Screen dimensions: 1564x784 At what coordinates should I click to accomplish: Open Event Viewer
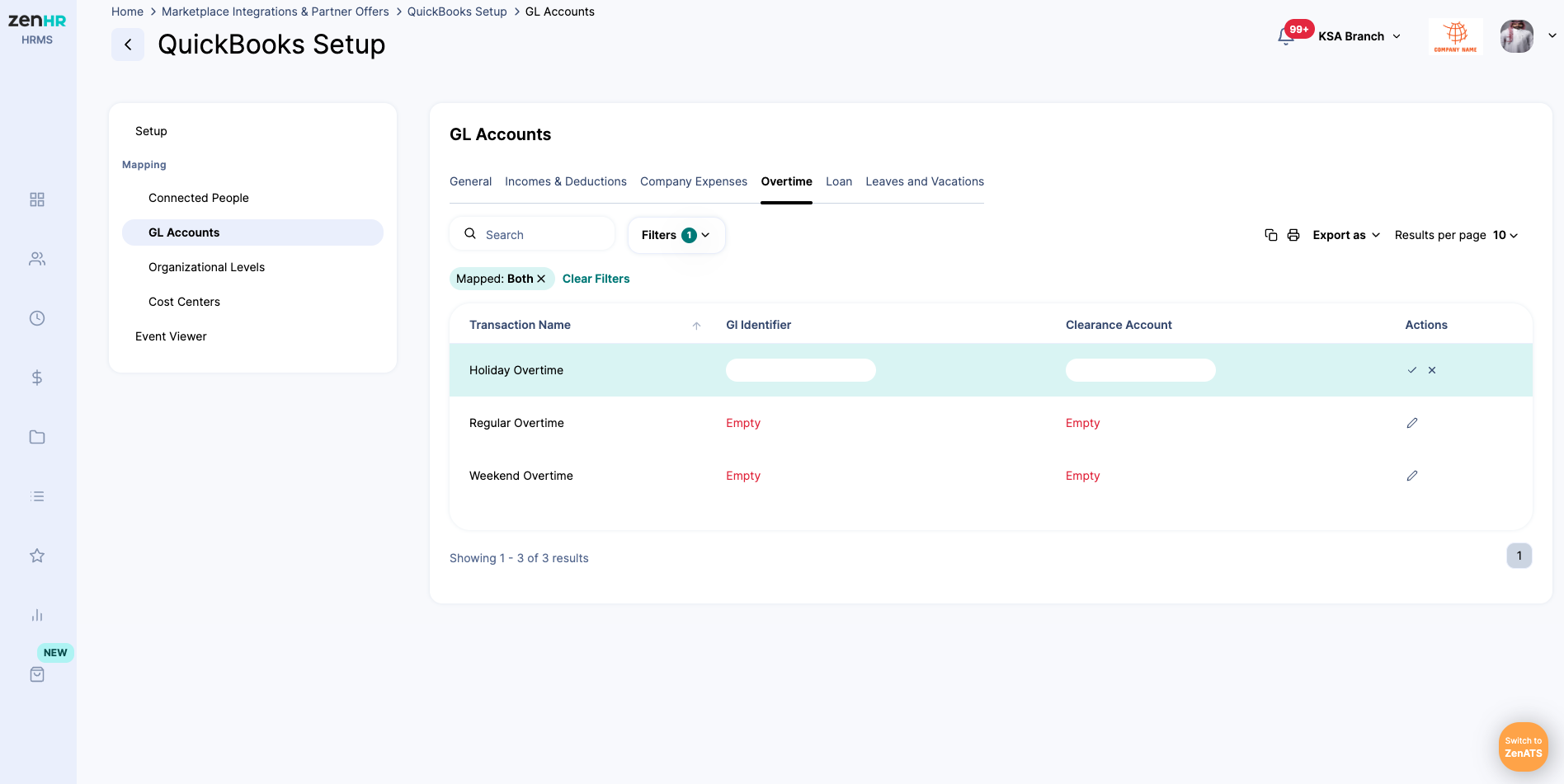coord(171,336)
